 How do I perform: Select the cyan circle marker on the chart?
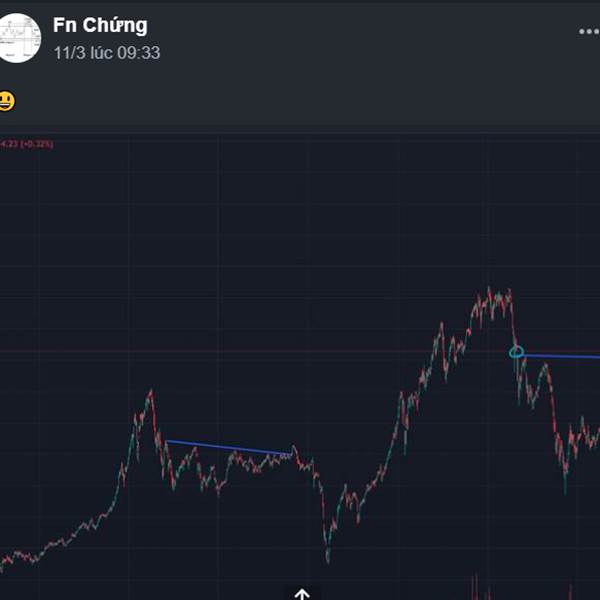(516, 352)
